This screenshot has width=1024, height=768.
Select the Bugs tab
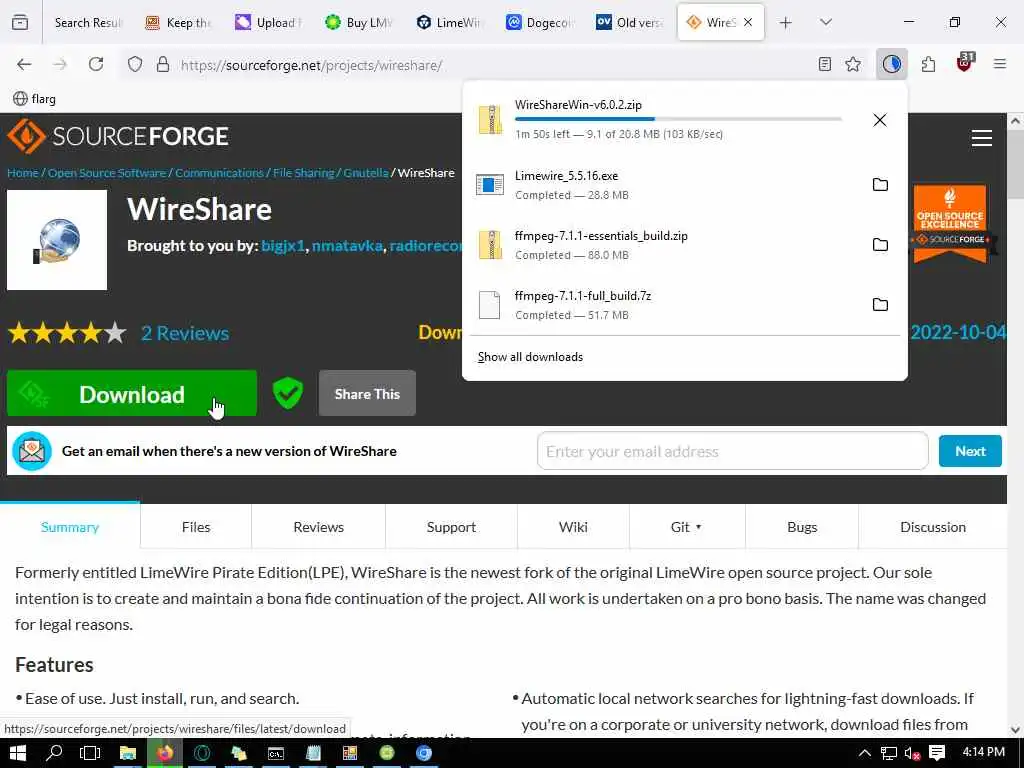coord(802,526)
